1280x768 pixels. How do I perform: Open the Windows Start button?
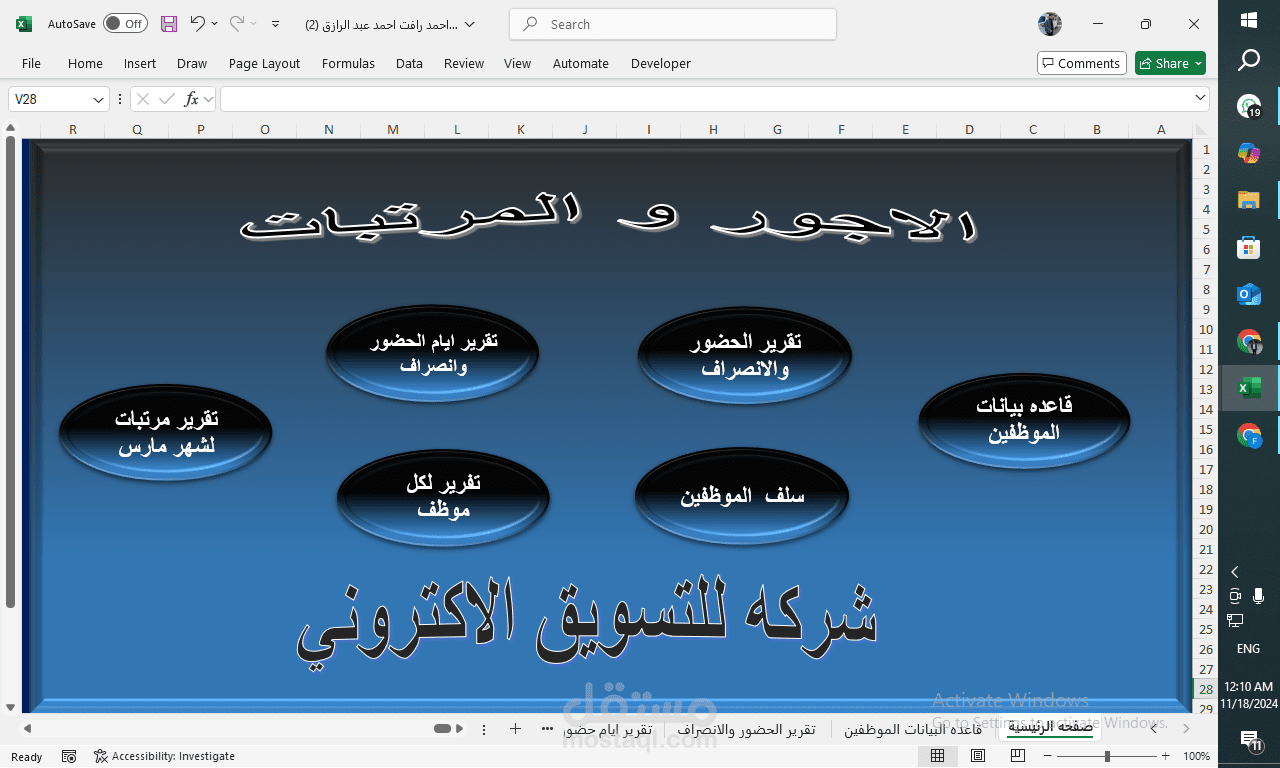click(1249, 20)
